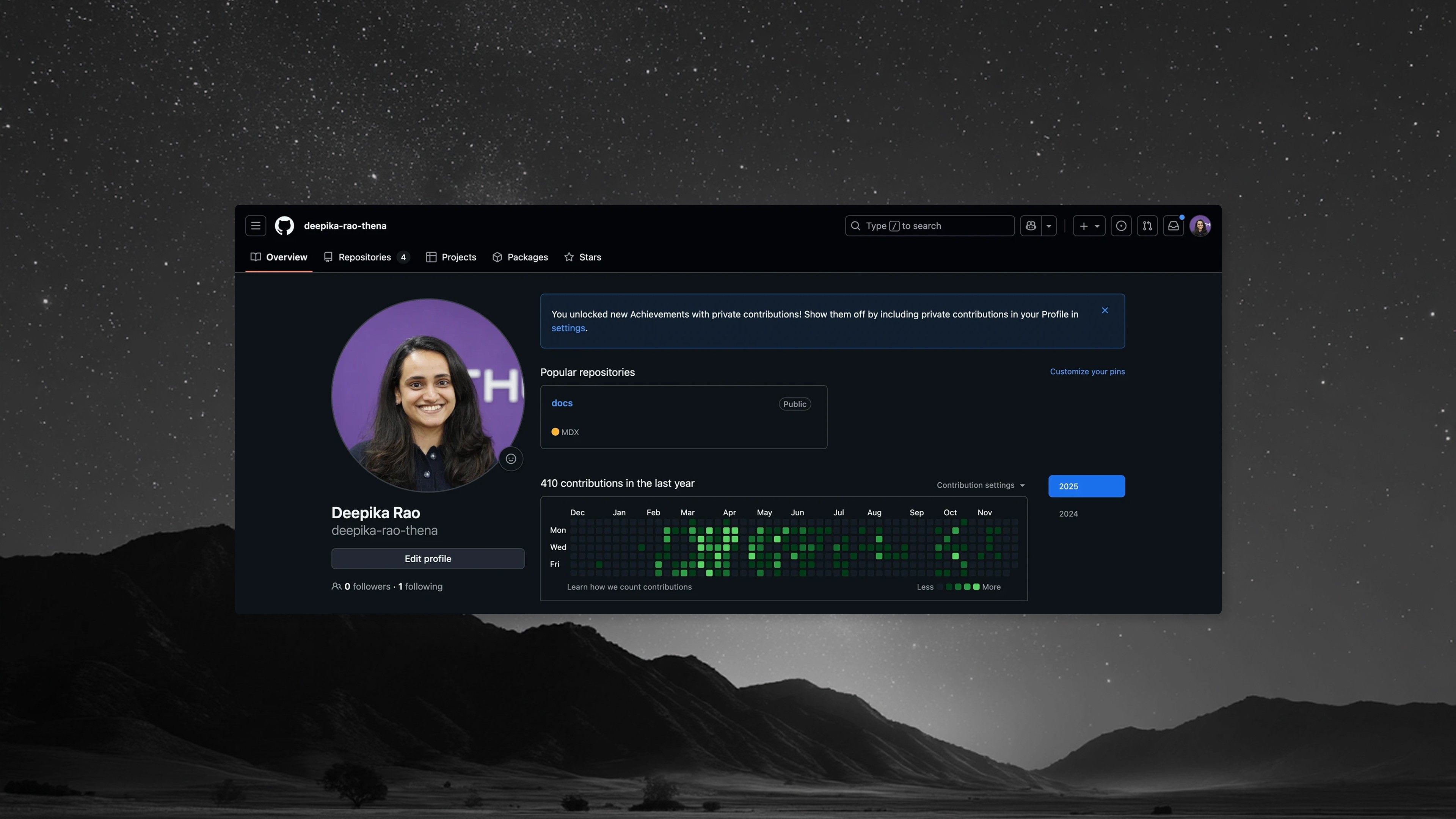Open the create new plus dropdown
1456x819 pixels.
click(x=1089, y=226)
